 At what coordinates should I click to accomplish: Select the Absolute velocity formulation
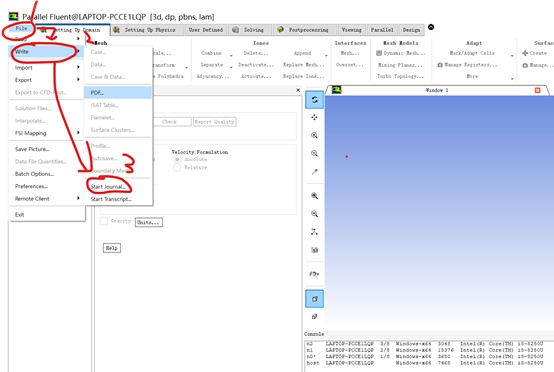click(x=177, y=159)
